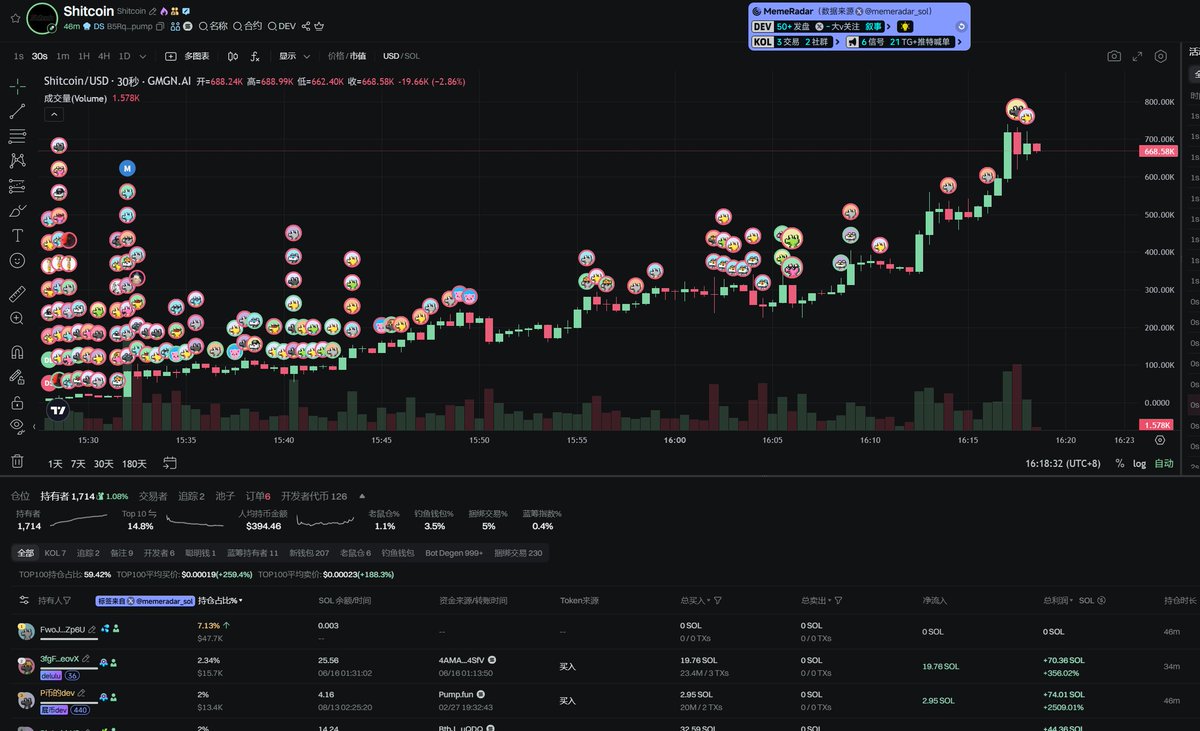Lock all drawing tools

[x=17, y=402]
